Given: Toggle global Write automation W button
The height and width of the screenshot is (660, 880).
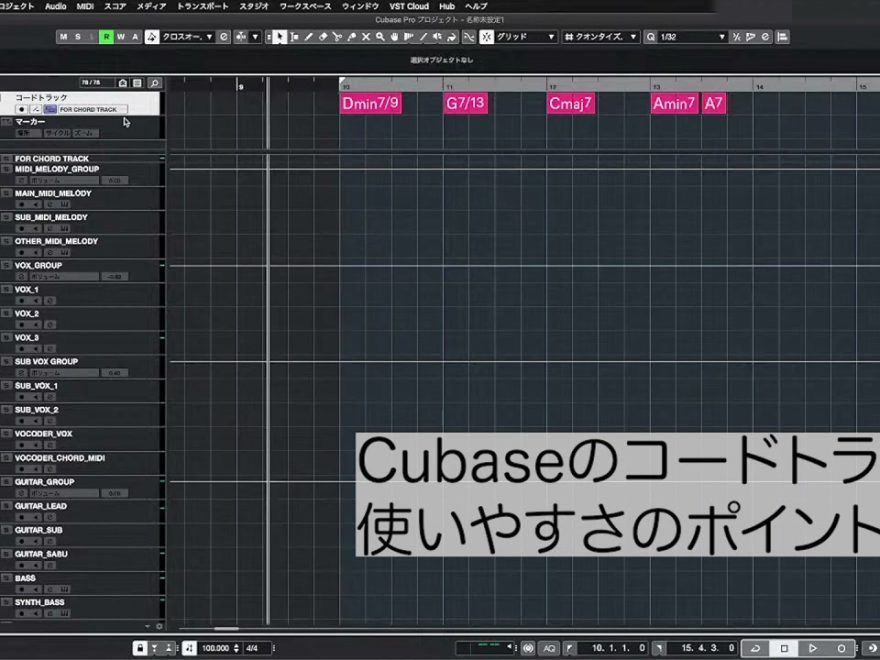Looking at the screenshot, I should (x=121, y=37).
